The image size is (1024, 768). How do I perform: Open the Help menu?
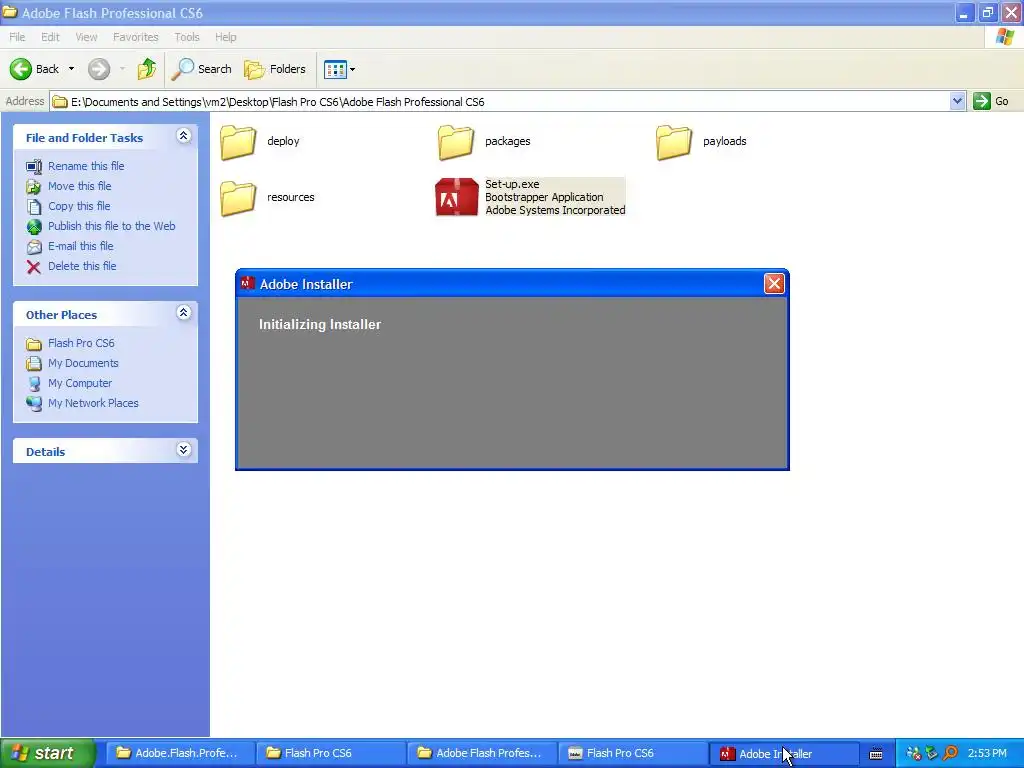[x=226, y=37]
